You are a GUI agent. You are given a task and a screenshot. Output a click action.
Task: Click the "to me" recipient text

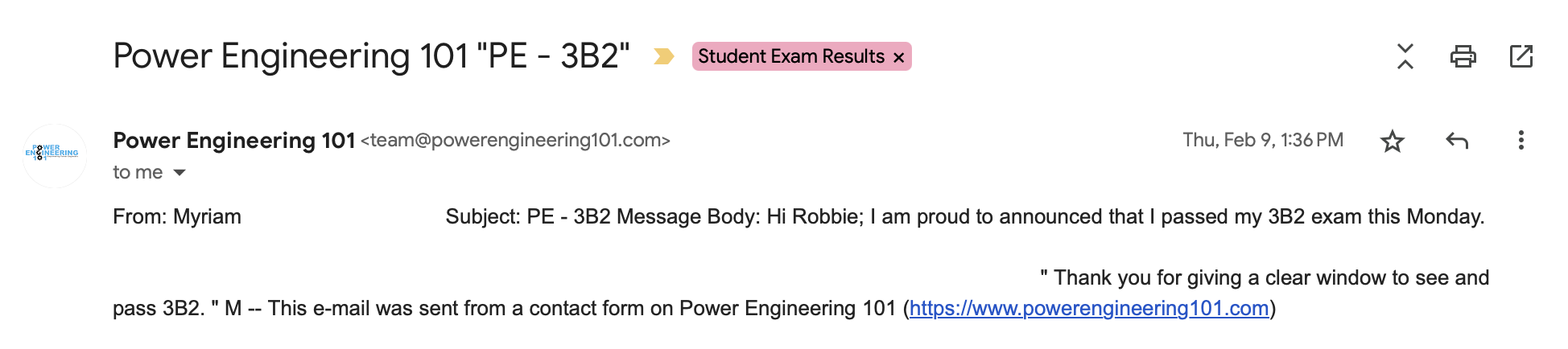138,173
